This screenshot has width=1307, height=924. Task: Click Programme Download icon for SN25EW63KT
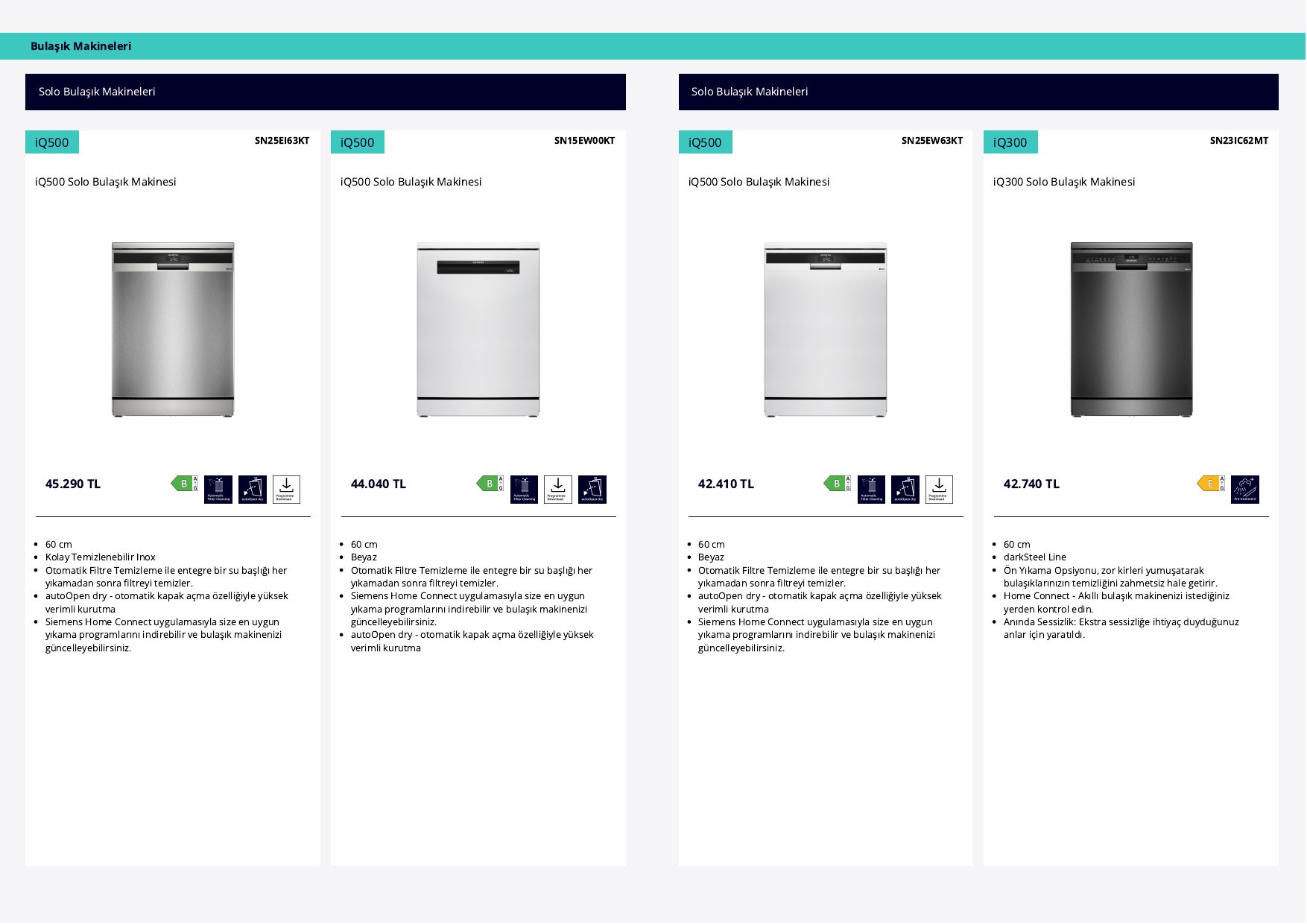pos(939,490)
